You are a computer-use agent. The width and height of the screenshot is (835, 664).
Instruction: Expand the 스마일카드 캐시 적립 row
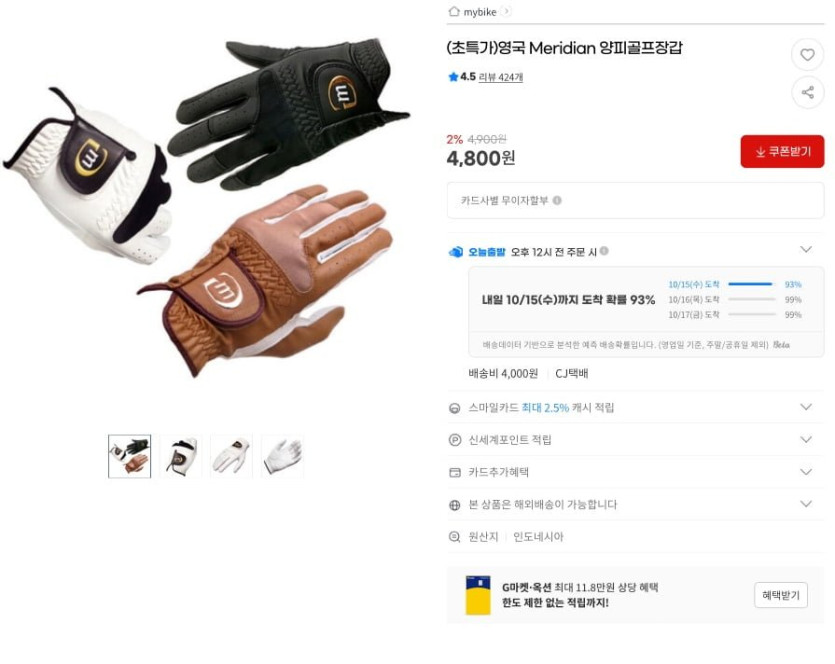point(806,407)
